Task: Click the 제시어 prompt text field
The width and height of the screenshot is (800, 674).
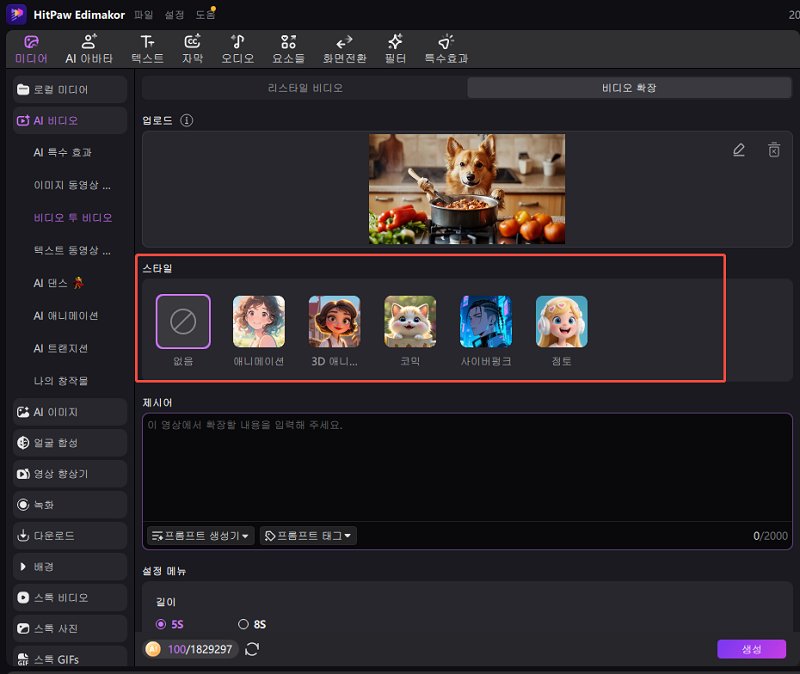Action: (467, 467)
